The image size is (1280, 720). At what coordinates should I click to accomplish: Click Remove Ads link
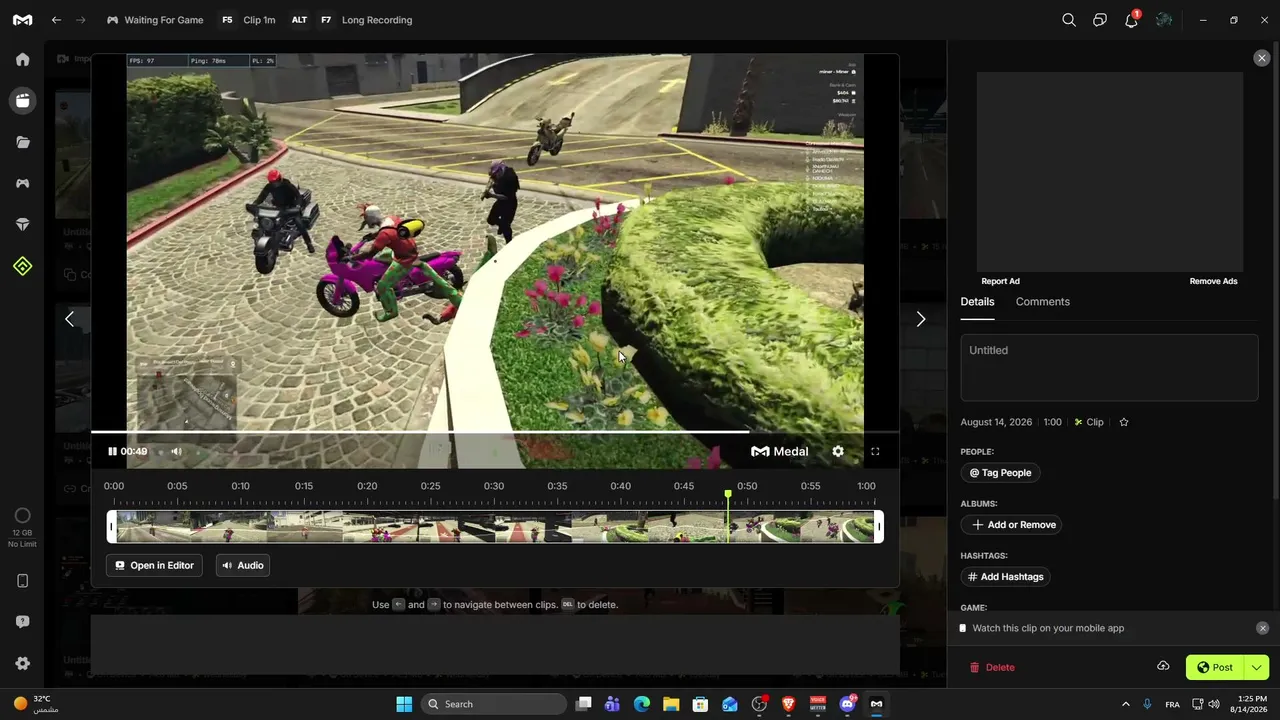[x=1213, y=281]
